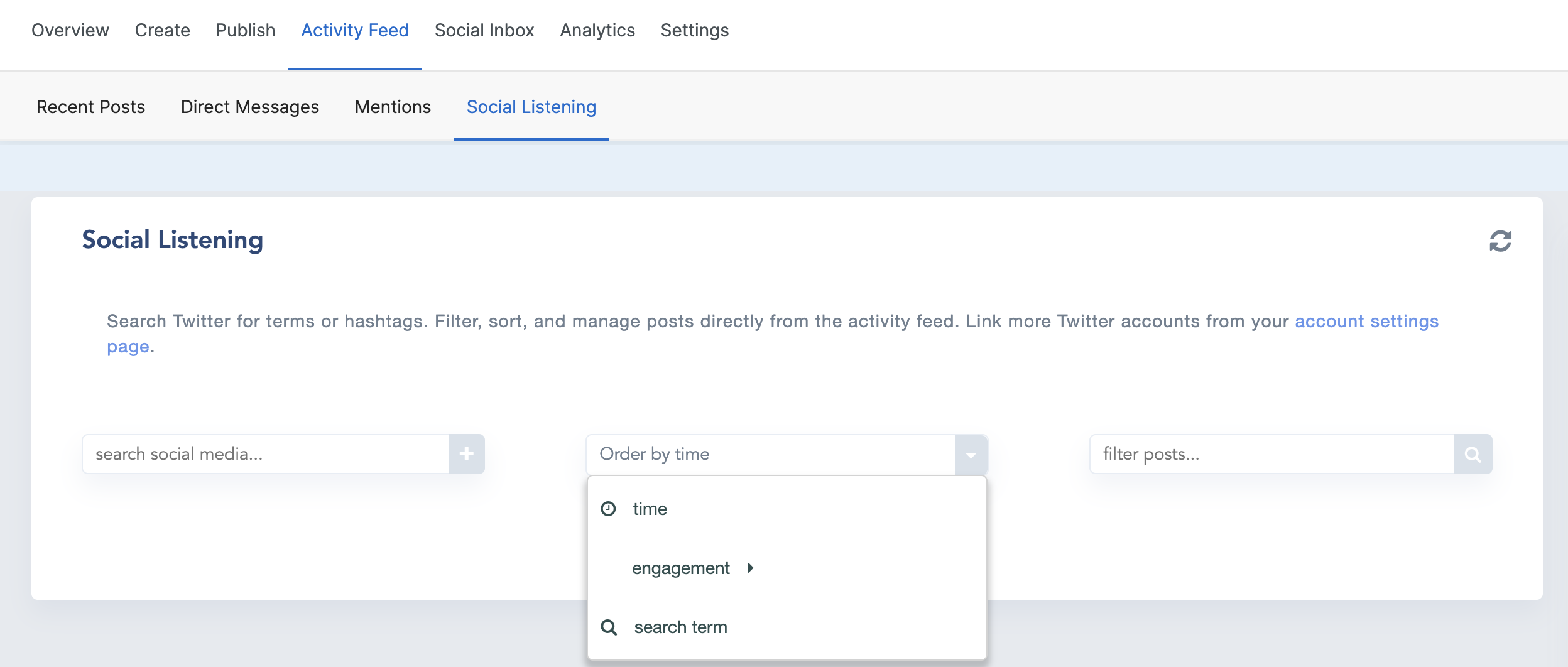The height and width of the screenshot is (667, 1568).
Task: Choose the engagement sort option
Action: tap(680, 568)
